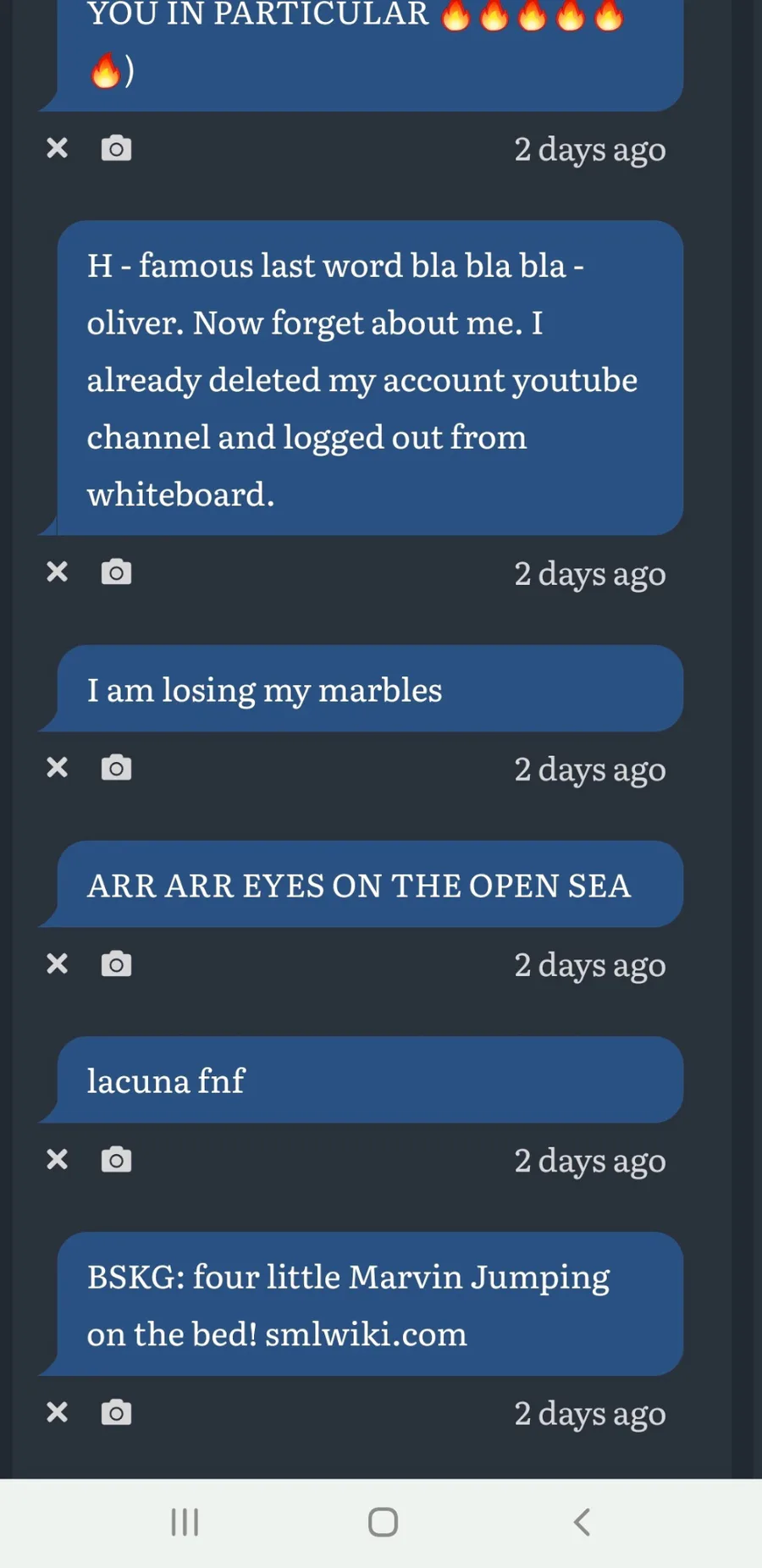Delete the 'lacuna fnf' message
The height and width of the screenshot is (1568, 762).
click(57, 1159)
